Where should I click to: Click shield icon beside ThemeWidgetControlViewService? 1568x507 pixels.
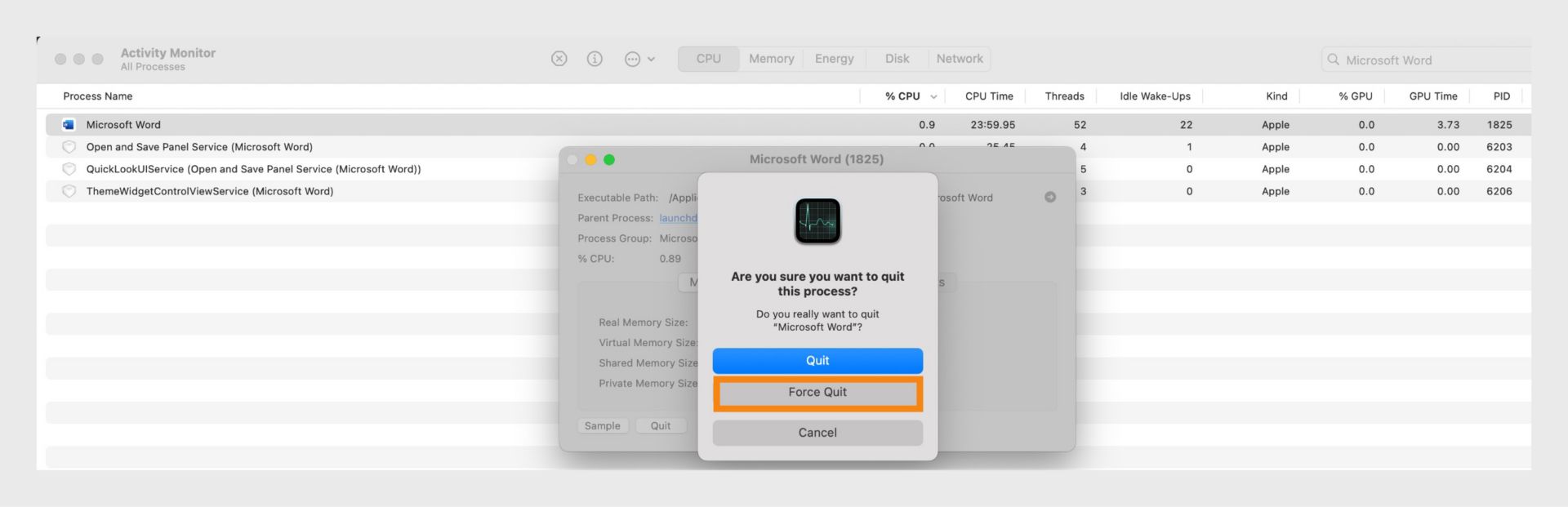coord(69,191)
